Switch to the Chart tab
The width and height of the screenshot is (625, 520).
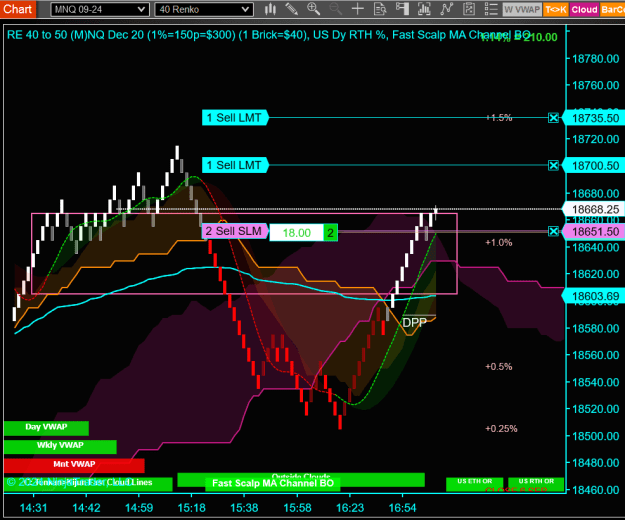18,9
